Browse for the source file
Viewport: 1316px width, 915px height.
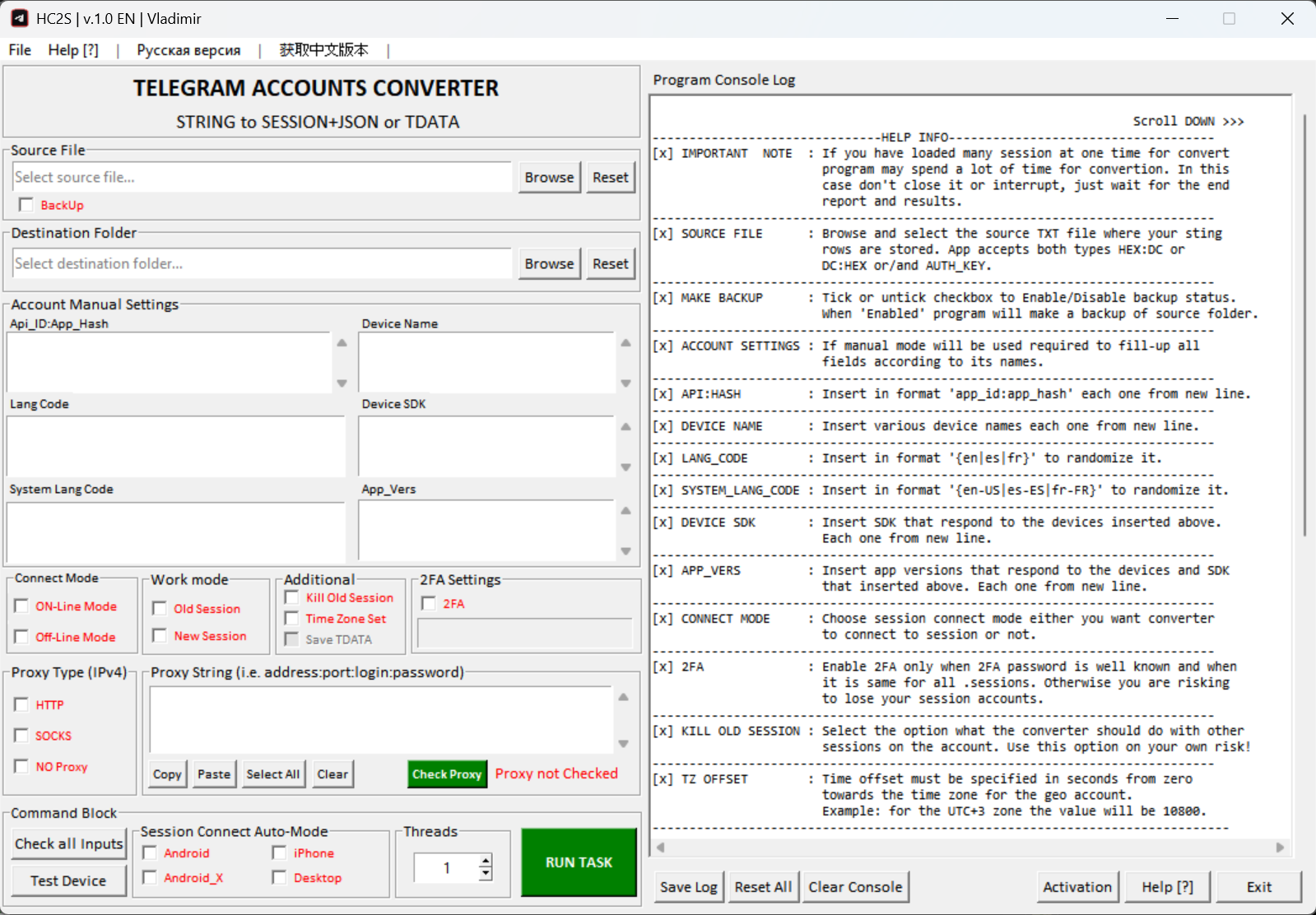tap(549, 177)
